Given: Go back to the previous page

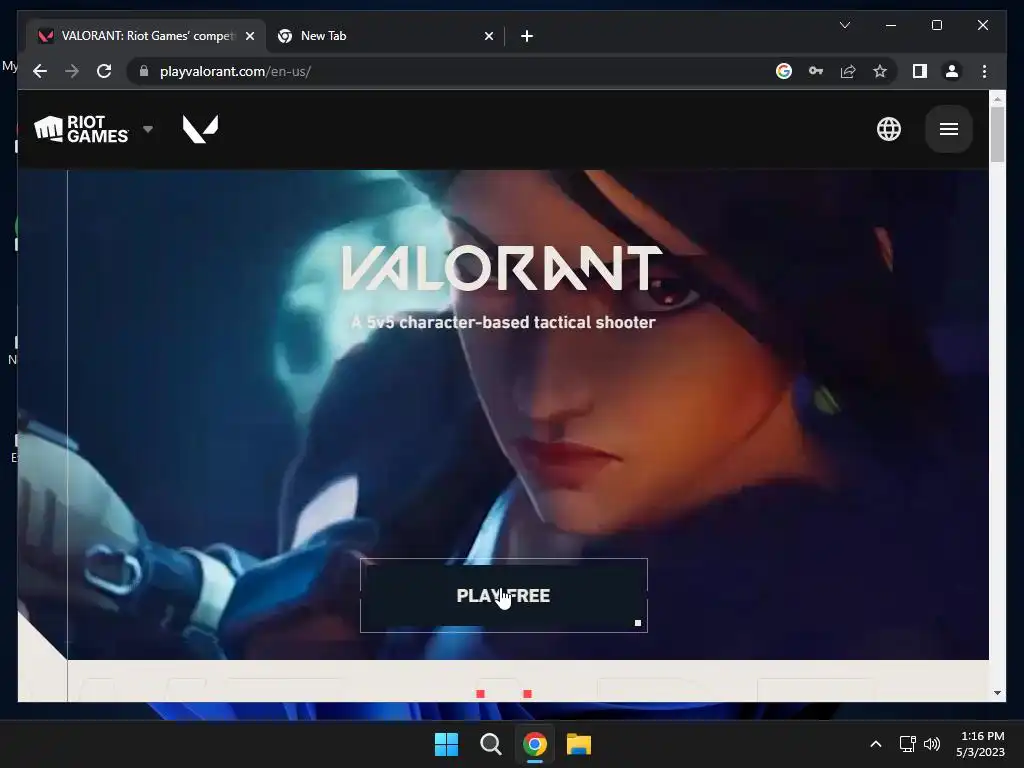Looking at the screenshot, I should point(40,71).
